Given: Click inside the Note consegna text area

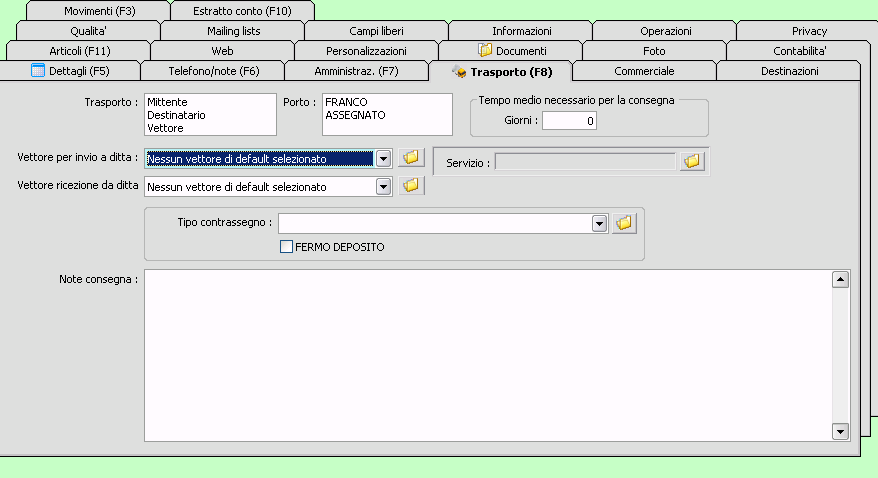Looking at the screenshot, I should 487,355.
